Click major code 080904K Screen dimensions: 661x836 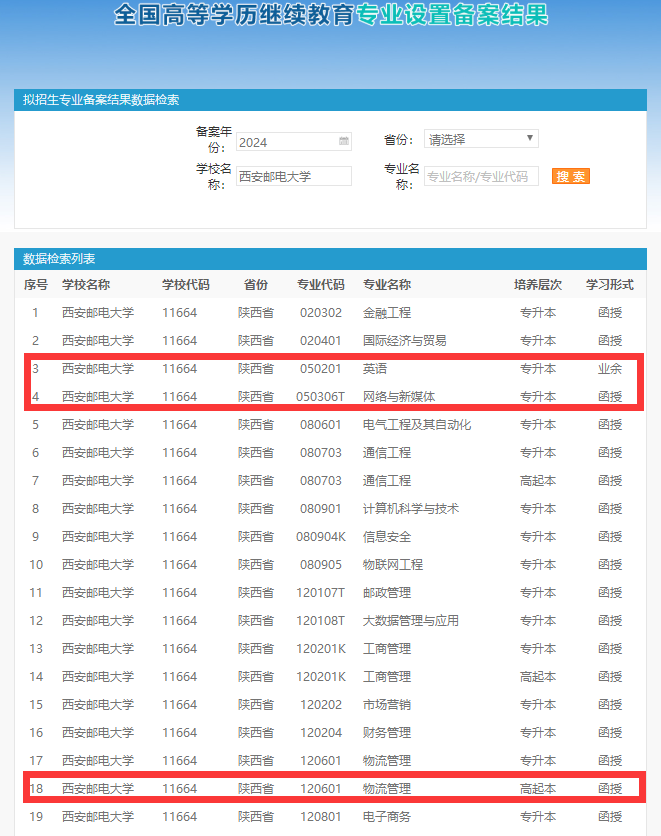[x=321, y=537]
